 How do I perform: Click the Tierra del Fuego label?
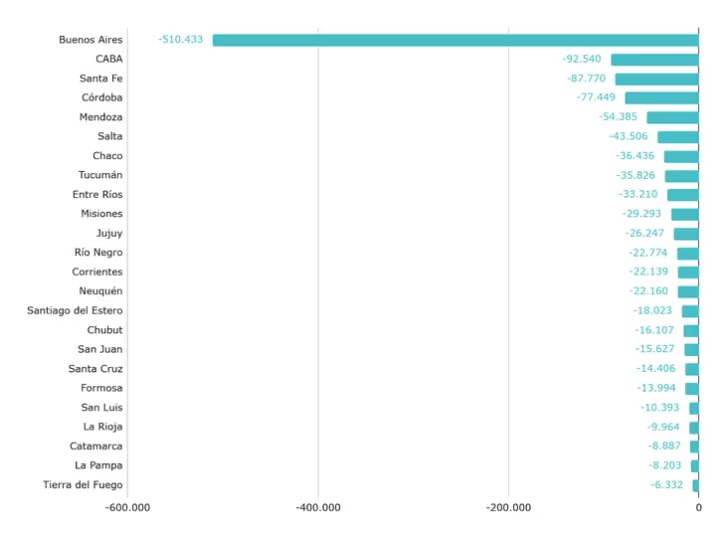click(84, 485)
